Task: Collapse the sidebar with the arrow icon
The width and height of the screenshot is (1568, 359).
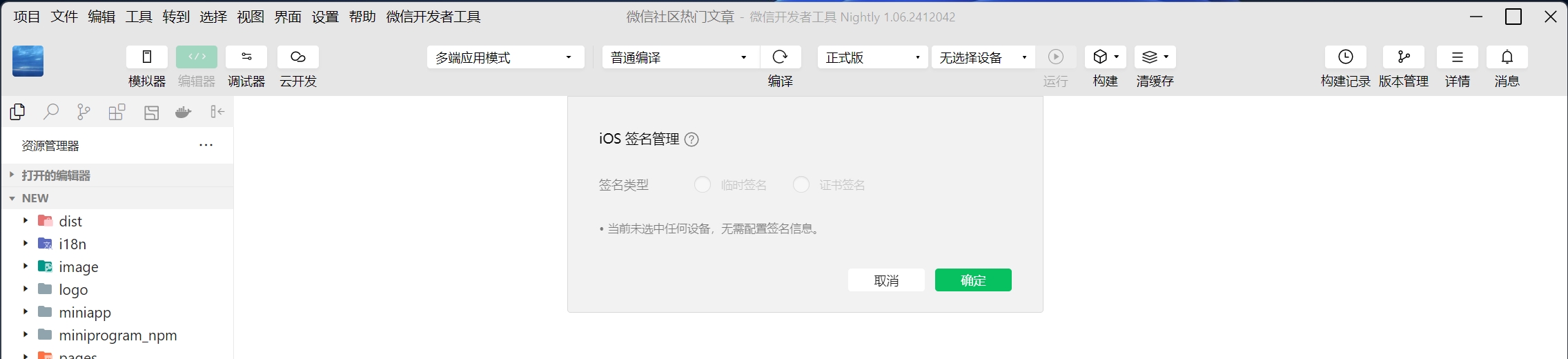Action: pyautogui.click(x=217, y=112)
